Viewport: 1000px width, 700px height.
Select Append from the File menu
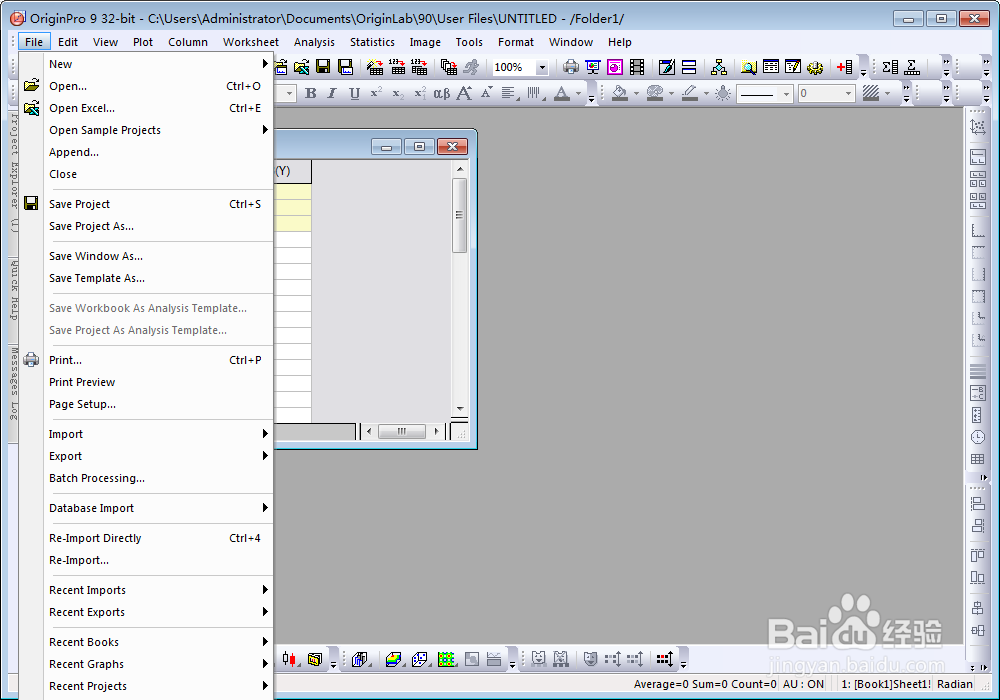pos(158,152)
